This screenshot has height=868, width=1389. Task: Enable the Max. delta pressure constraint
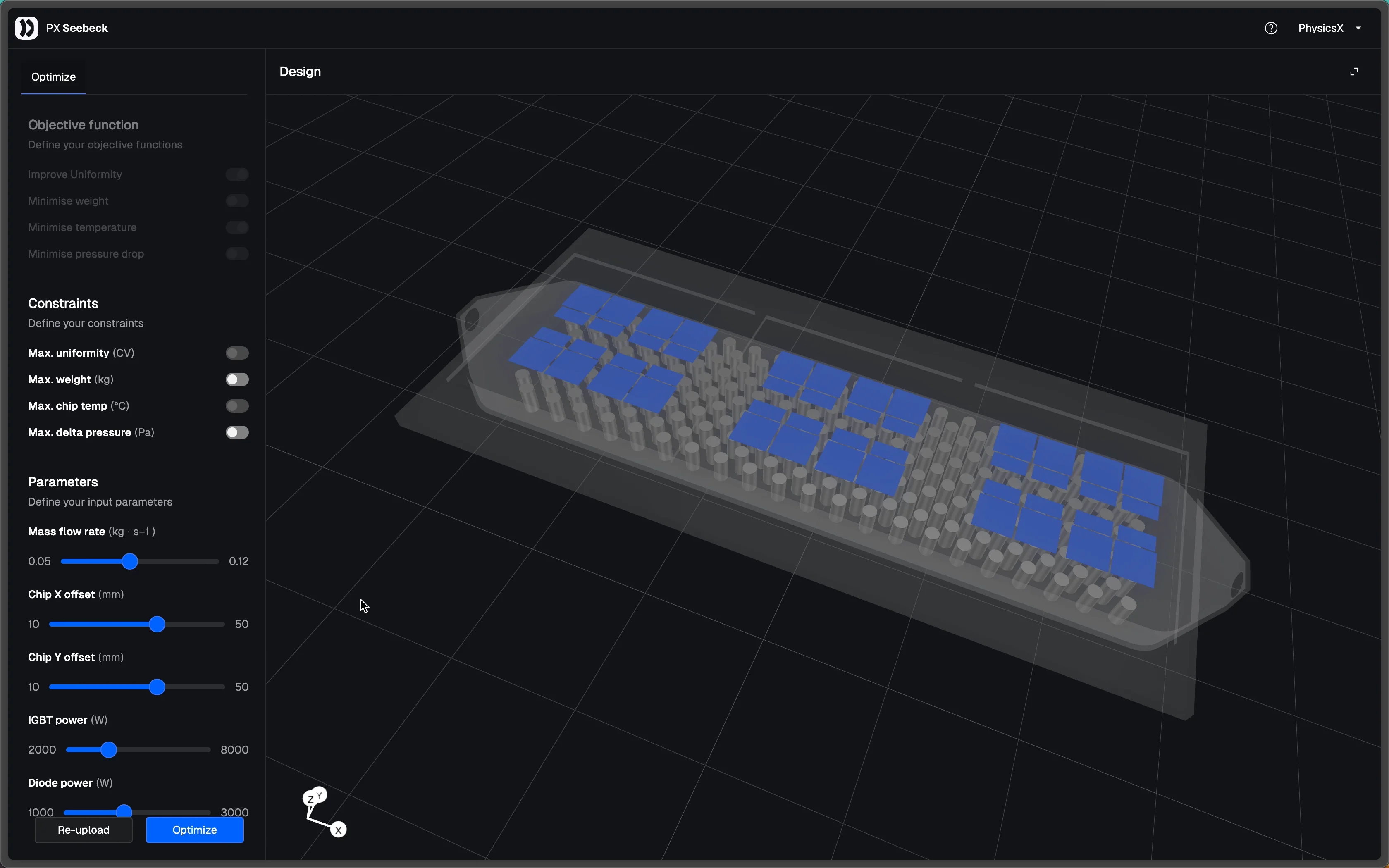pyautogui.click(x=237, y=432)
